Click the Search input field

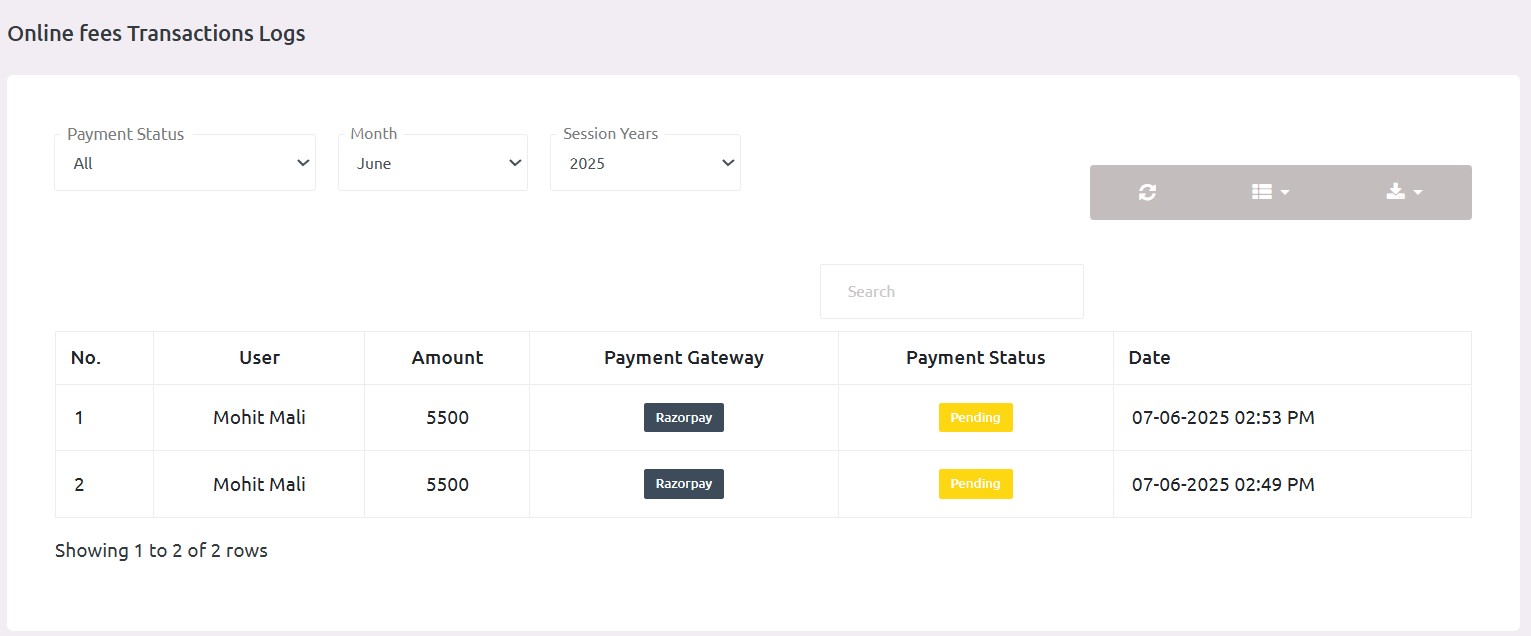coord(952,292)
